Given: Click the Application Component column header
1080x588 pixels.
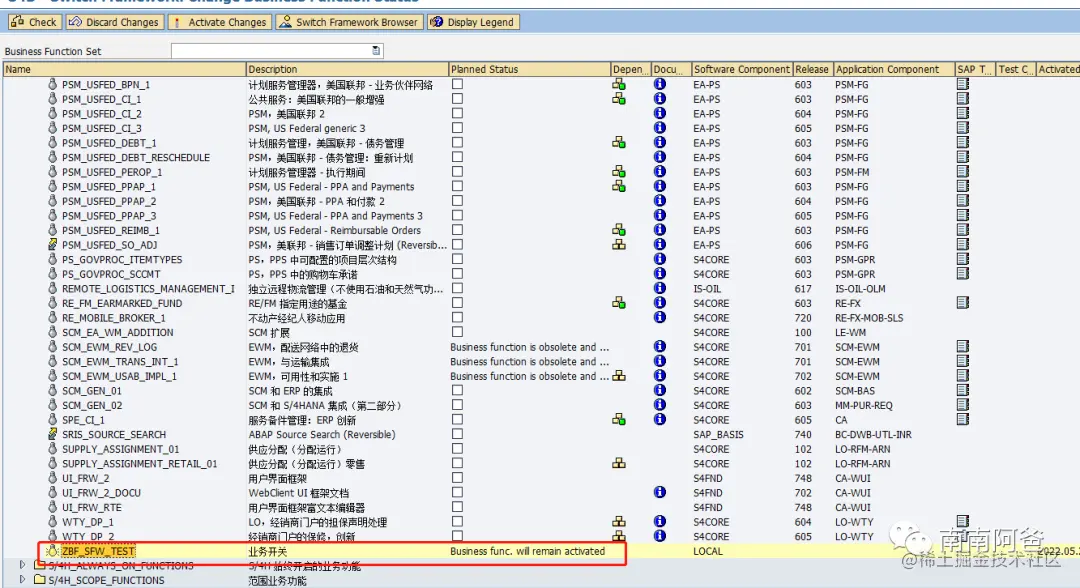Looking at the screenshot, I should pyautogui.click(x=893, y=69).
